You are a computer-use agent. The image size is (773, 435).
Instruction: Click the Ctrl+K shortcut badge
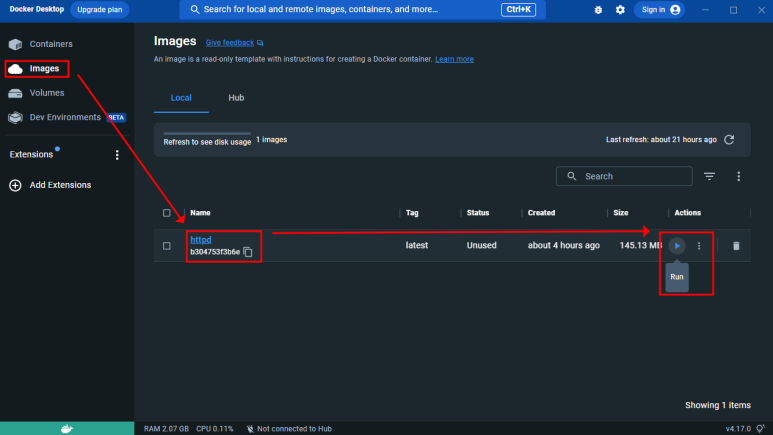point(518,9)
